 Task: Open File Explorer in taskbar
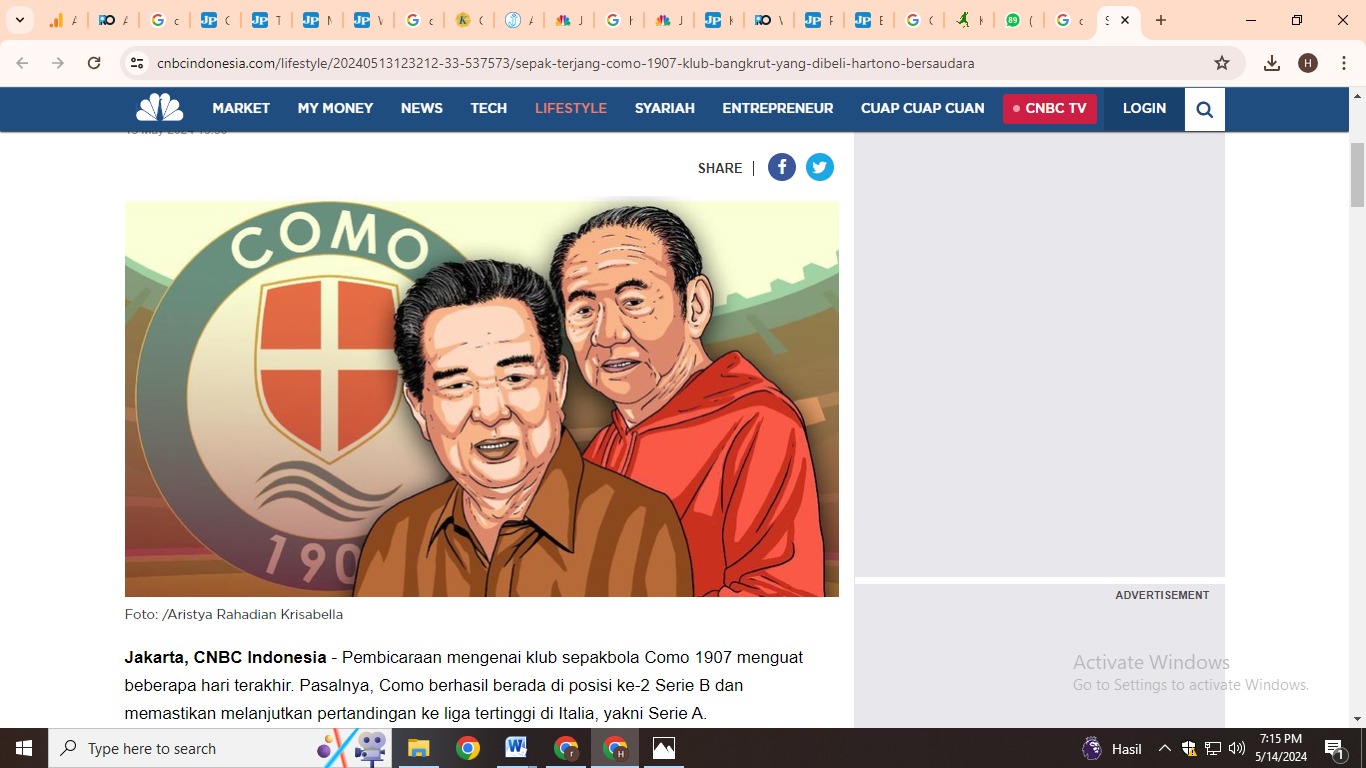click(x=418, y=748)
